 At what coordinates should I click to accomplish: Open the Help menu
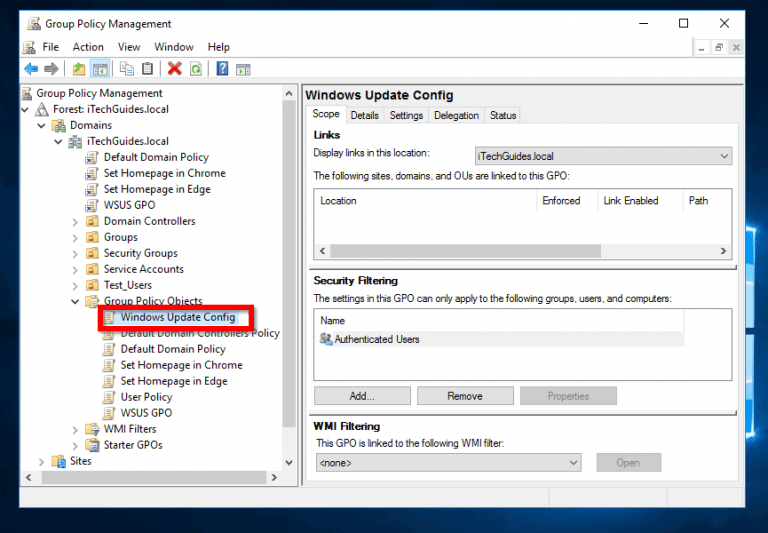click(218, 47)
